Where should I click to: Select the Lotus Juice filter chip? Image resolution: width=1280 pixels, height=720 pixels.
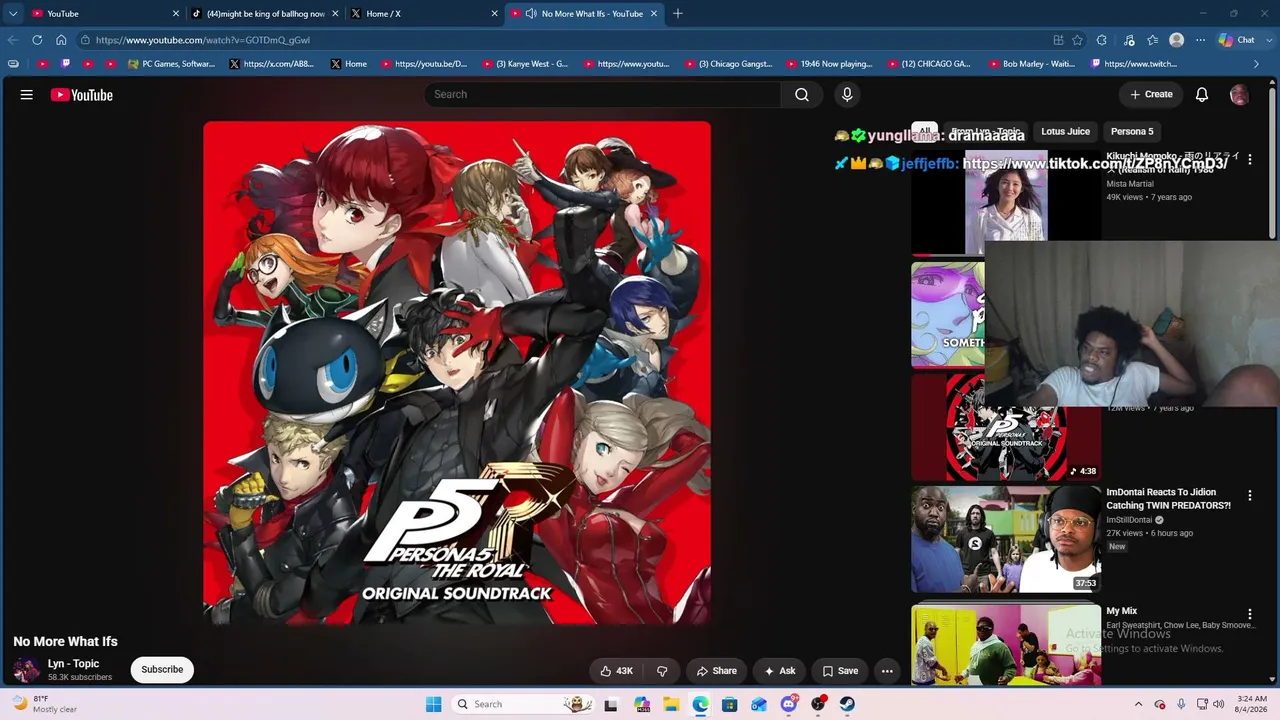tap(1065, 131)
